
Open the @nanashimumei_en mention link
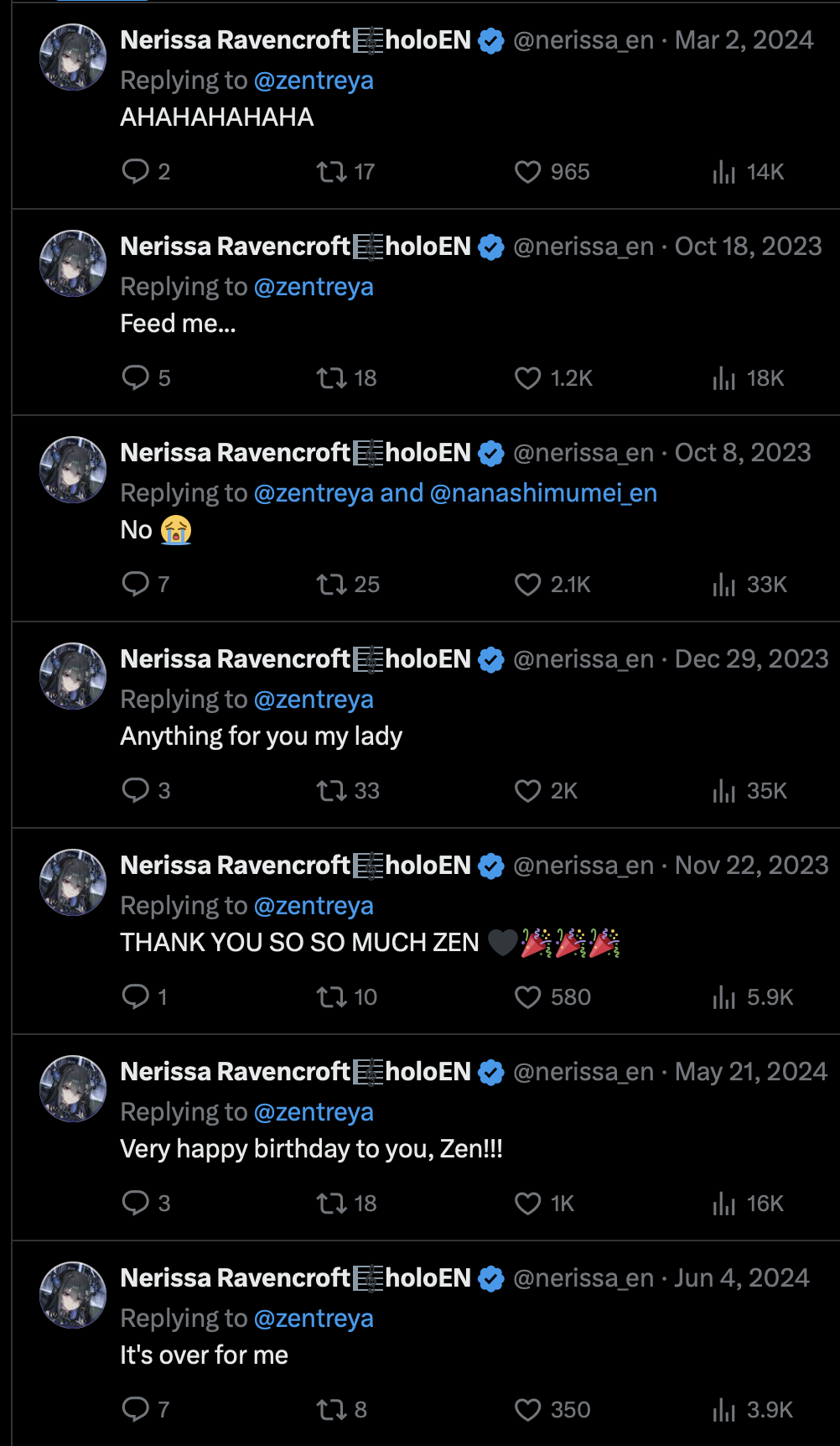click(543, 493)
